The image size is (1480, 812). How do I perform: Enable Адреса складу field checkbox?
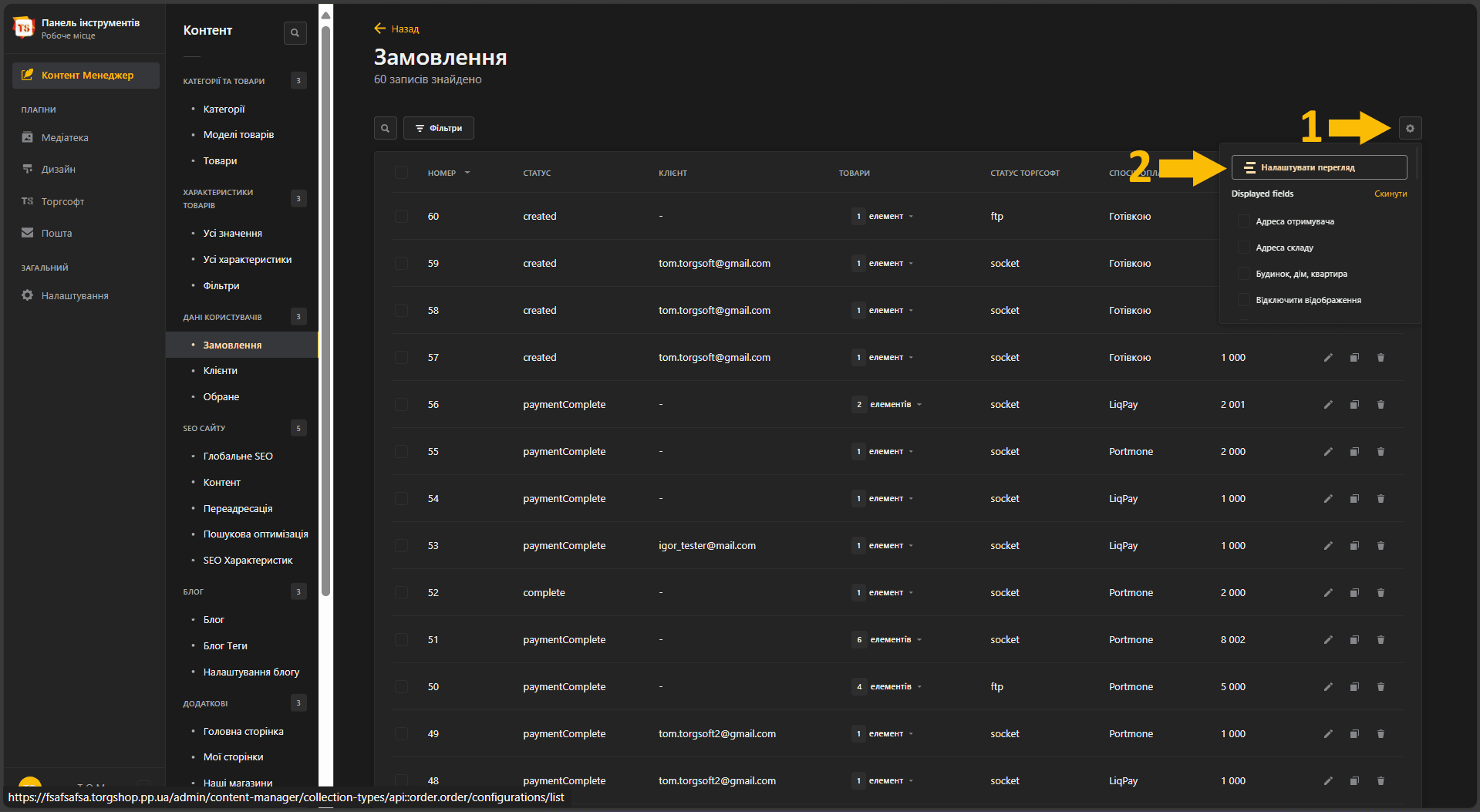click(1243, 248)
